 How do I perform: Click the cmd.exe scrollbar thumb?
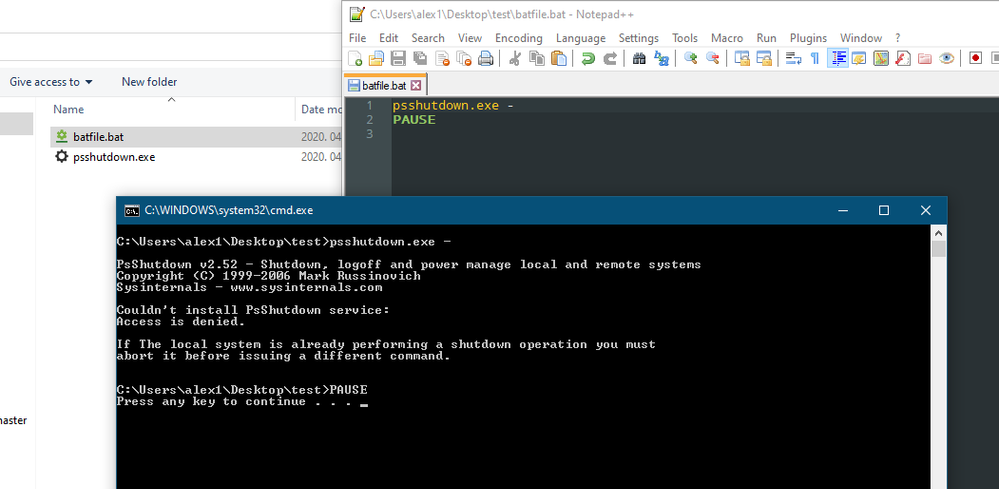938,249
